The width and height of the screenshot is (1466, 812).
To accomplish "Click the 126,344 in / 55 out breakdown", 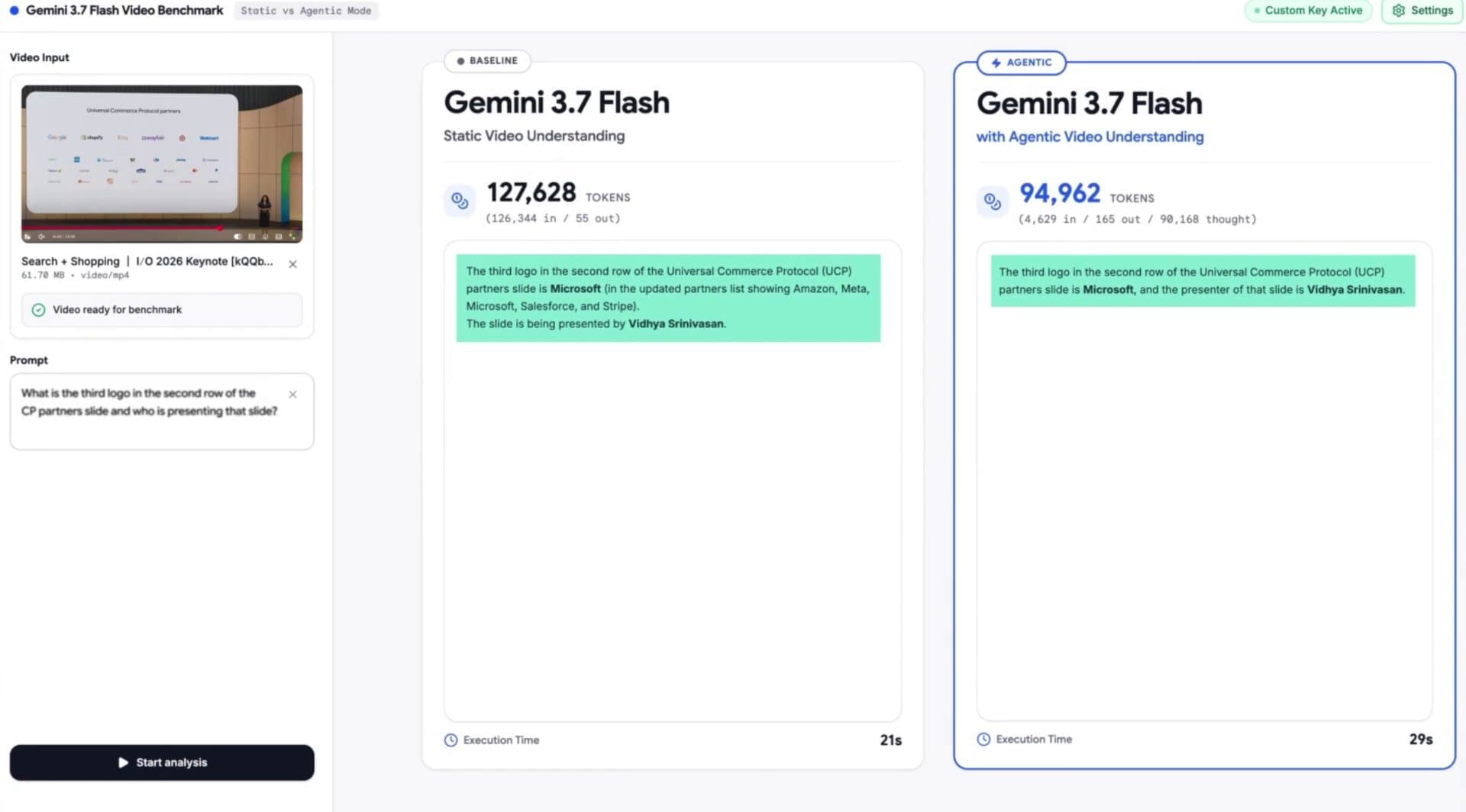I will (x=553, y=218).
